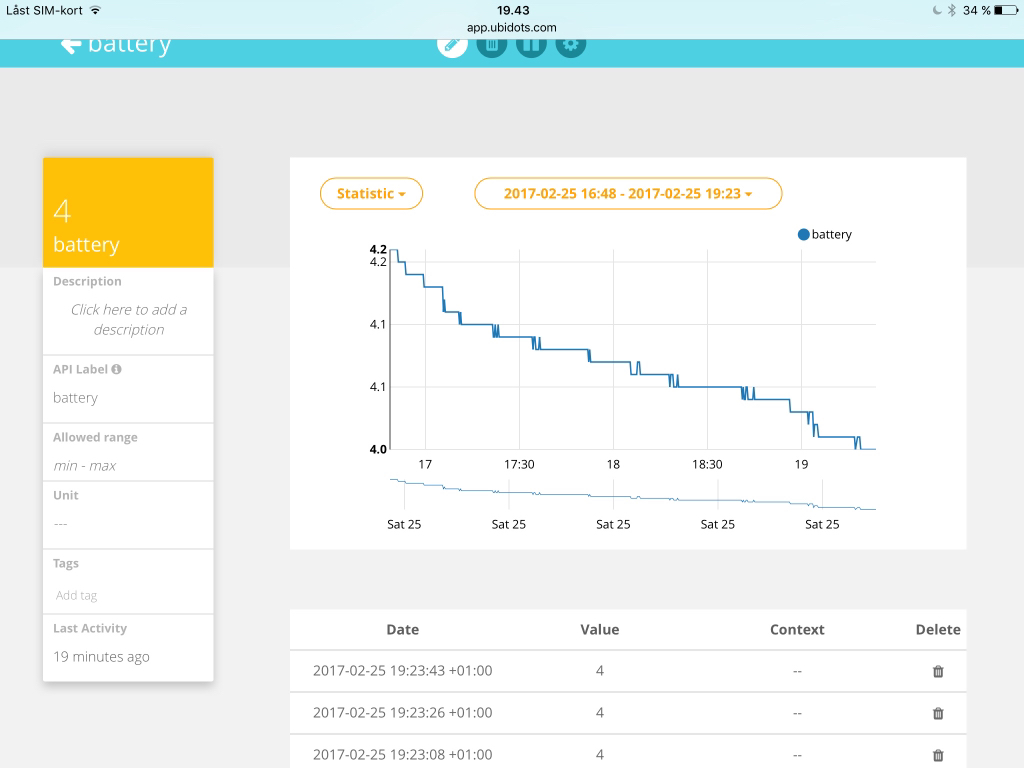Click the trash icon in top header
The image size is (1024, 768).
click(491, 45)
